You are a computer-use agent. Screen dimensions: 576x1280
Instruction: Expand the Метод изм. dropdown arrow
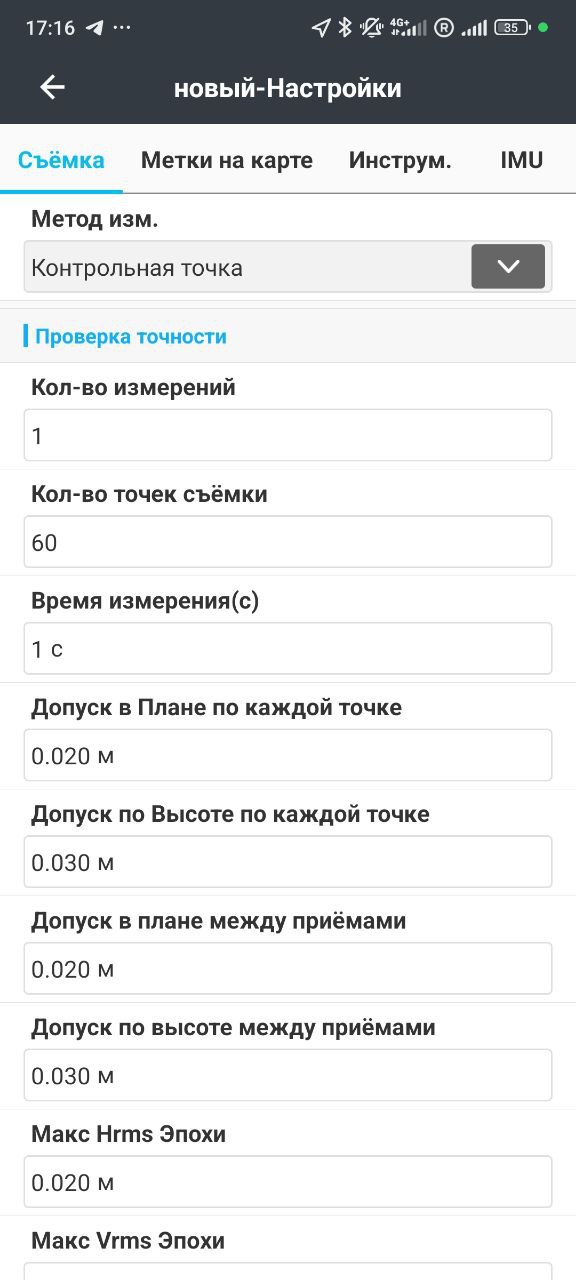pos(508,266)
